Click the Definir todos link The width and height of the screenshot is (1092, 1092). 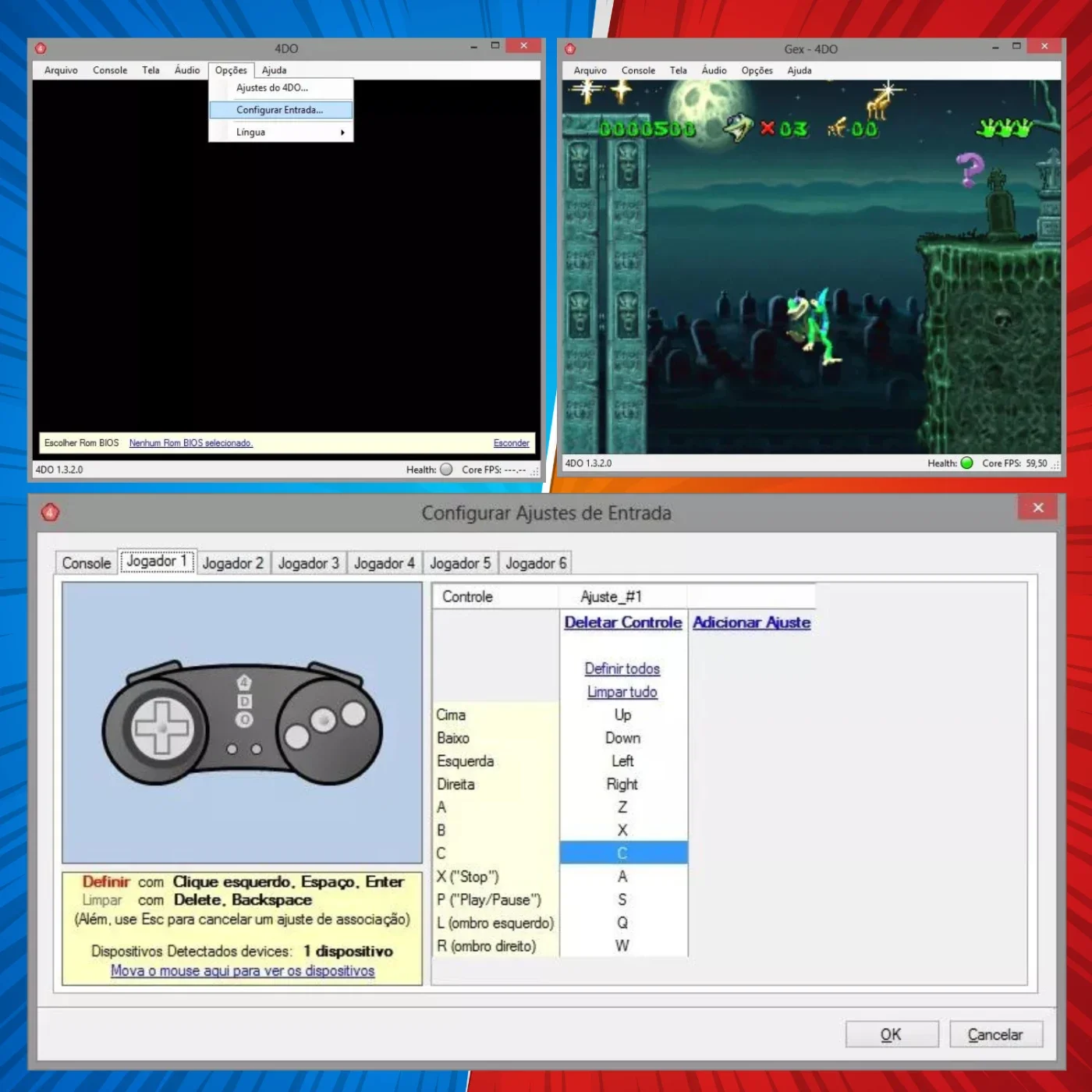point(622,668)
